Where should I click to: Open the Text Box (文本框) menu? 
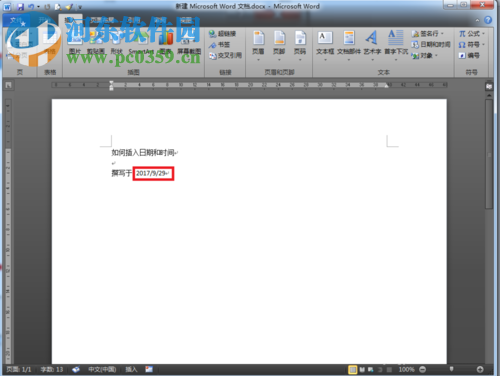coord(325,45)
